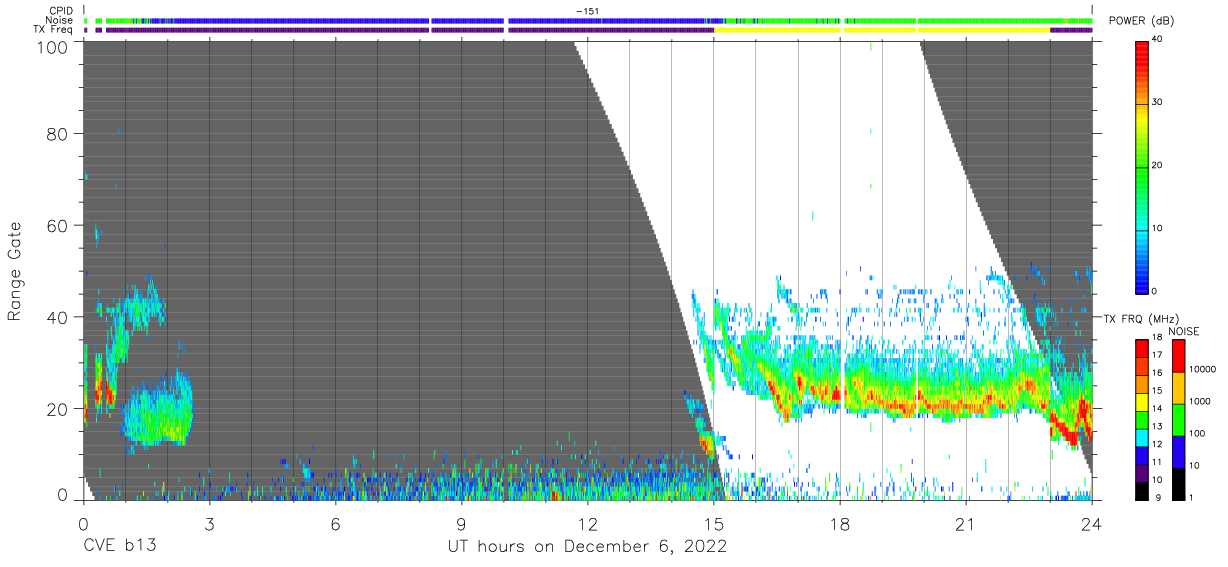
Task: Click the 17 label on TX FRQ scale
Action: (x=1157, y=355)
